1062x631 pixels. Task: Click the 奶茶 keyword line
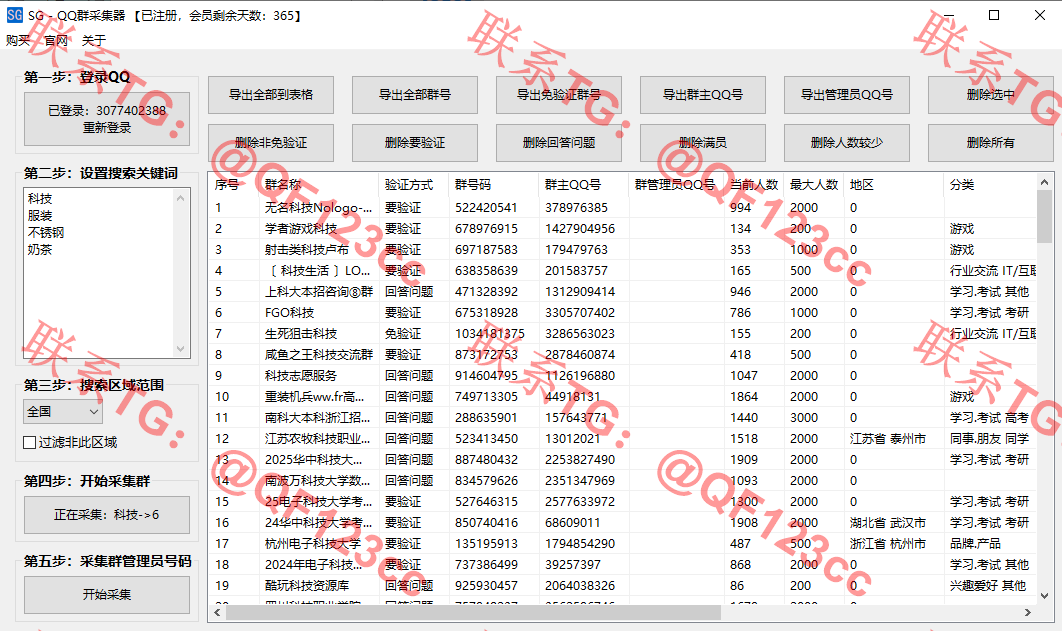(x=40, y=250)
